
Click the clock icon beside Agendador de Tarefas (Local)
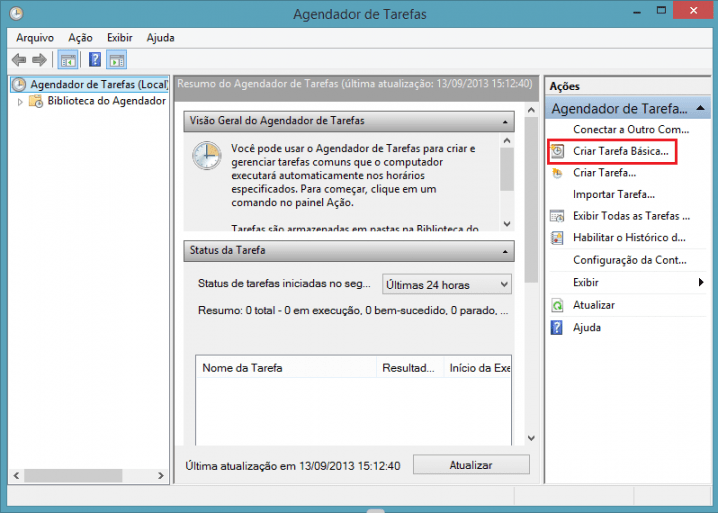point(19,84)
